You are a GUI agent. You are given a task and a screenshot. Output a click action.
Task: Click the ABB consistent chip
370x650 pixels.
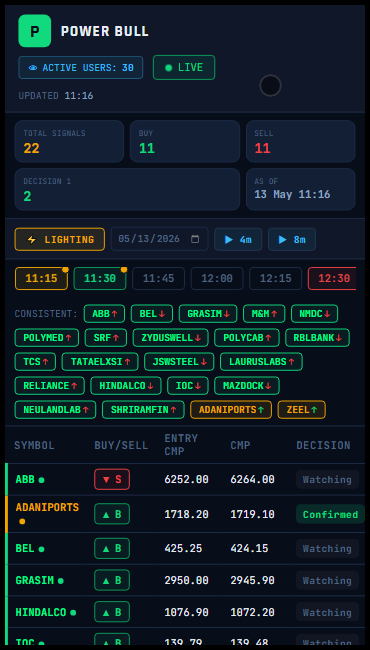click(104, 314)
